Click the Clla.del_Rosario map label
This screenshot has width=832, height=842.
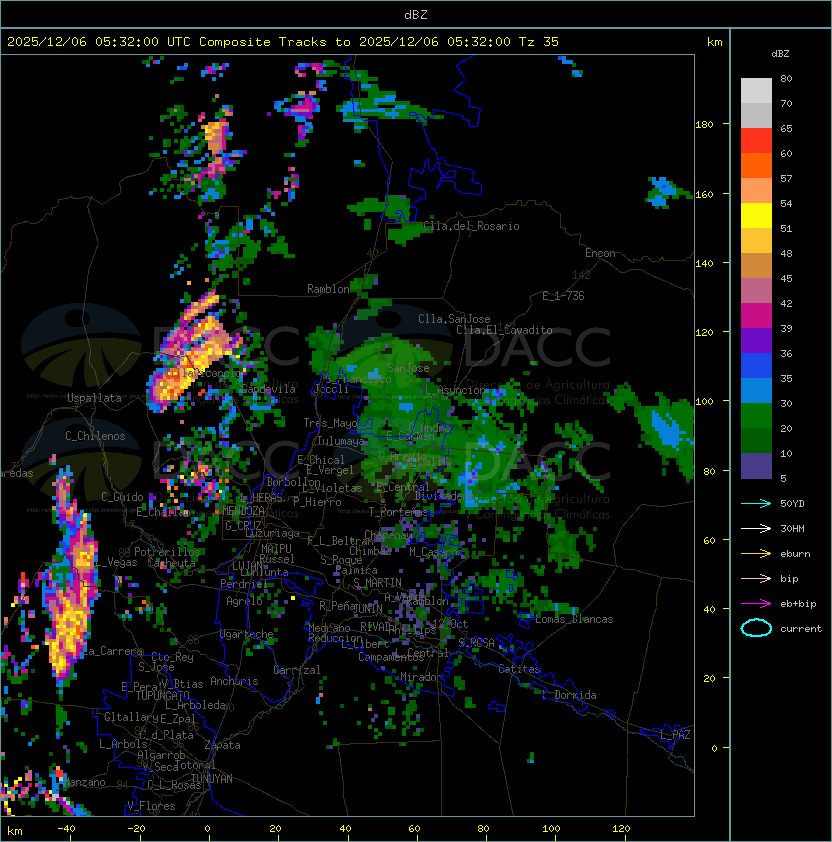click(471, 226)
